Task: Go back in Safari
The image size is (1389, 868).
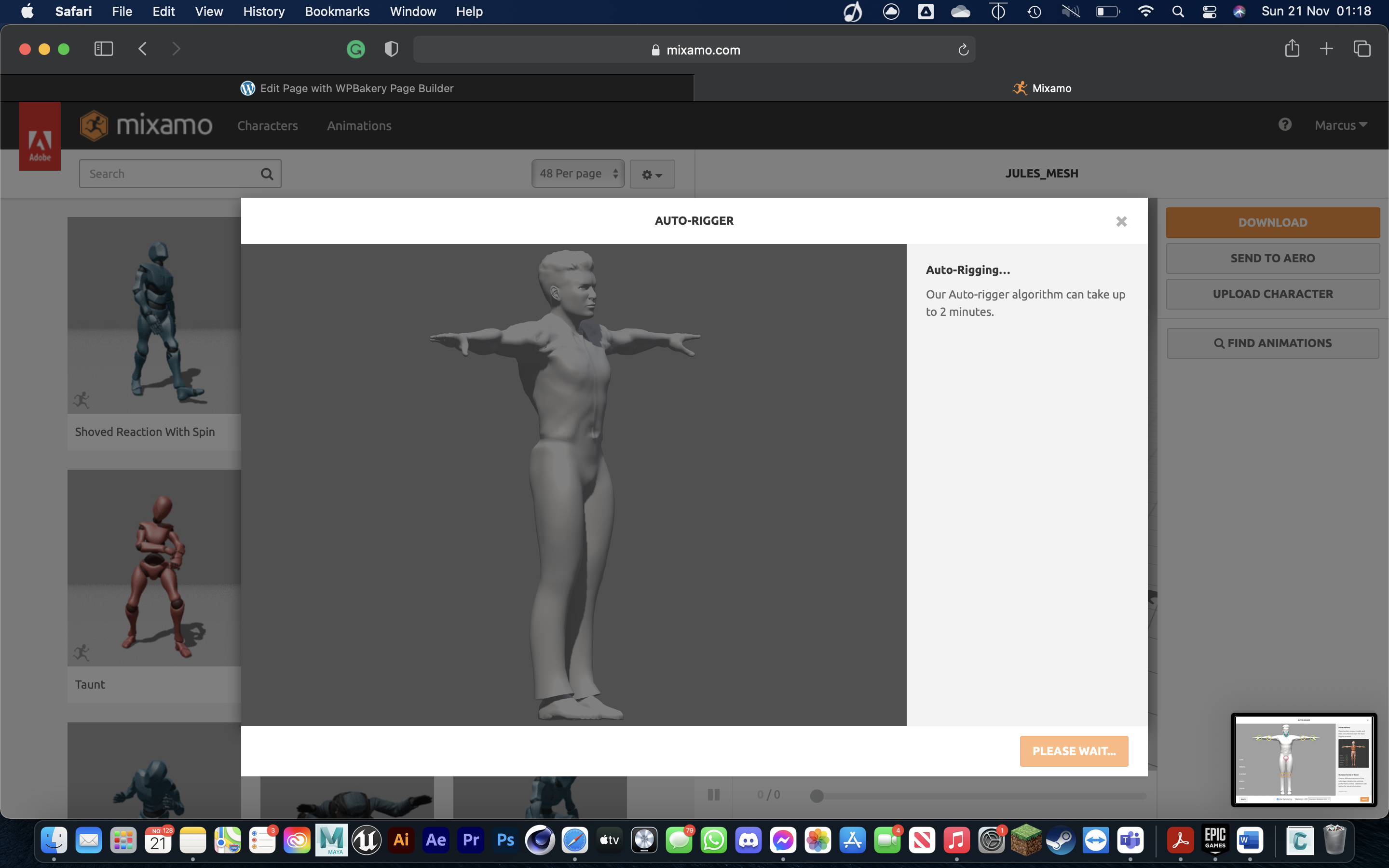Action: coord(143,49)
